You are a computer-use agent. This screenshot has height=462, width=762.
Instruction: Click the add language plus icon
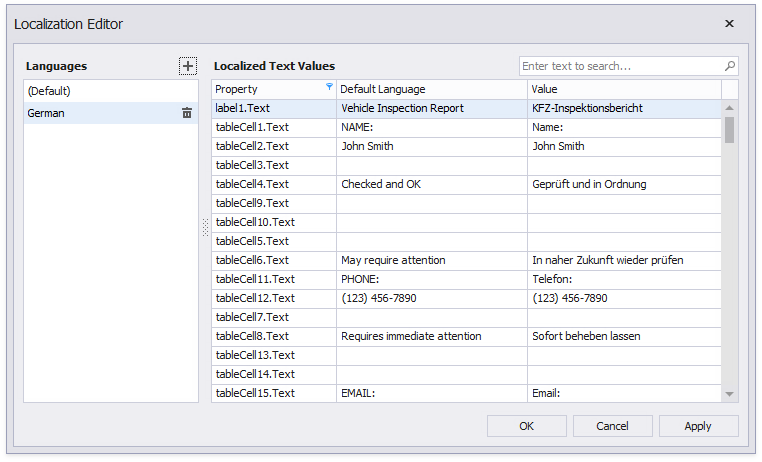click(188, 66)
